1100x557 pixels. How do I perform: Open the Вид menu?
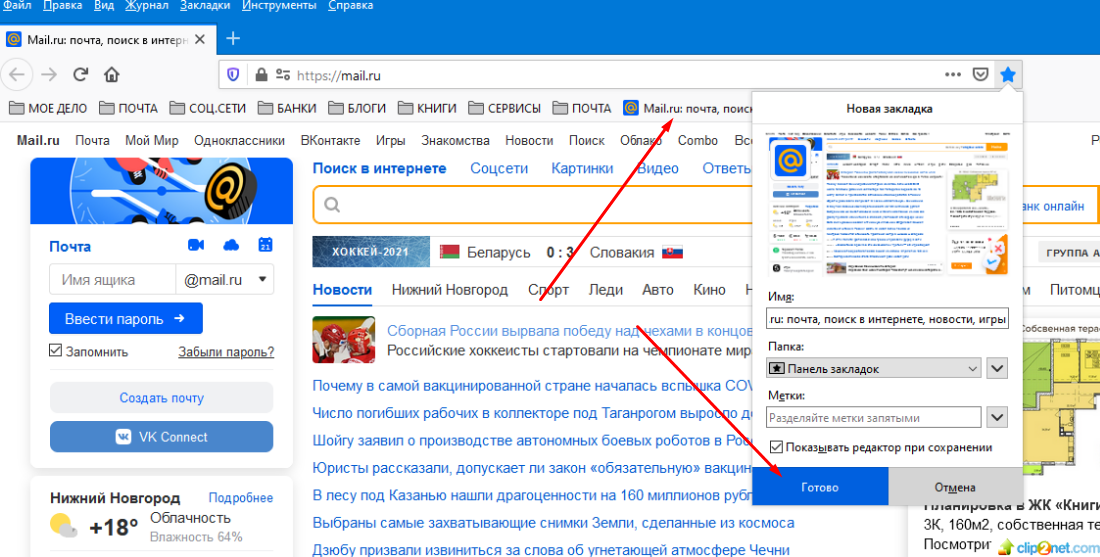[x=104, y=6]
